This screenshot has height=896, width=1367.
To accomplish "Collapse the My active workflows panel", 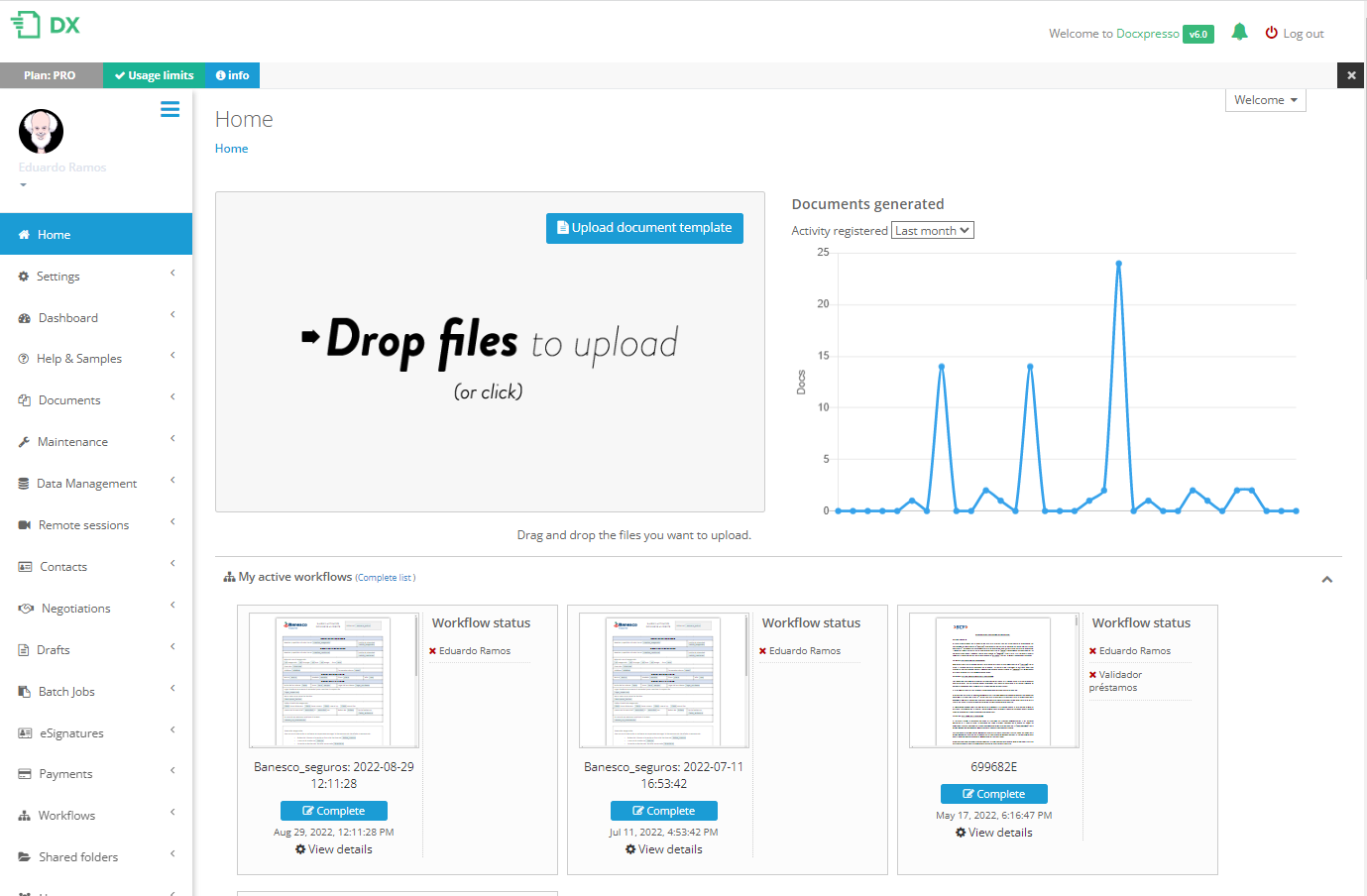I will (1326, 579).
